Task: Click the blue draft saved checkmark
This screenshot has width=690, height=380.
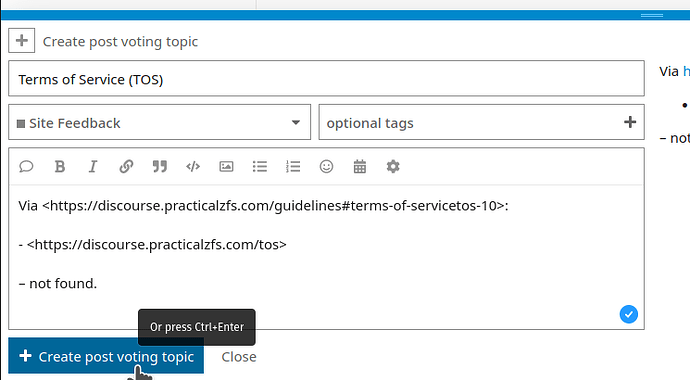Action: 629,314
